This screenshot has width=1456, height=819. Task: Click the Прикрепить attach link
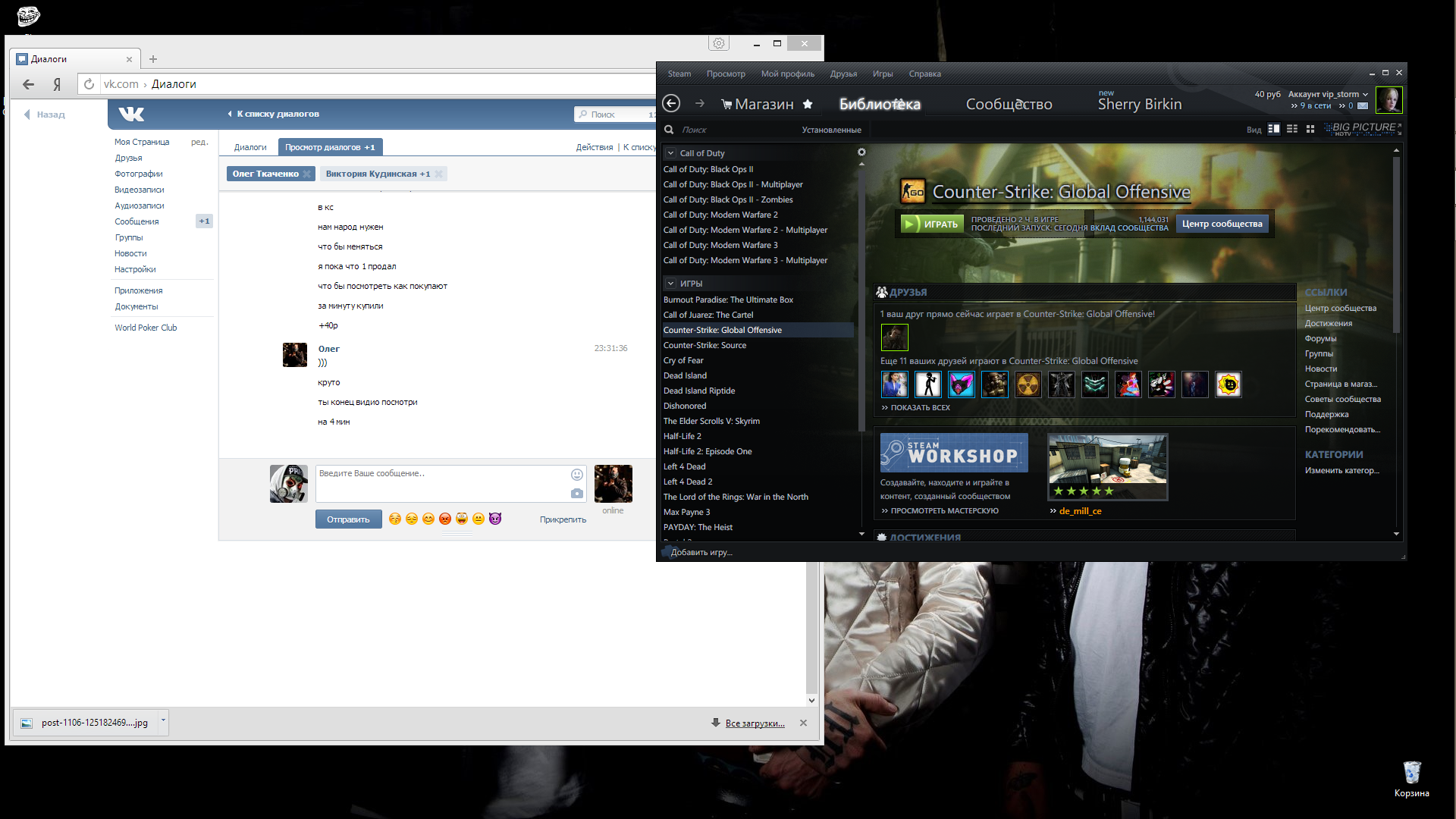click(x=563, y=519)
